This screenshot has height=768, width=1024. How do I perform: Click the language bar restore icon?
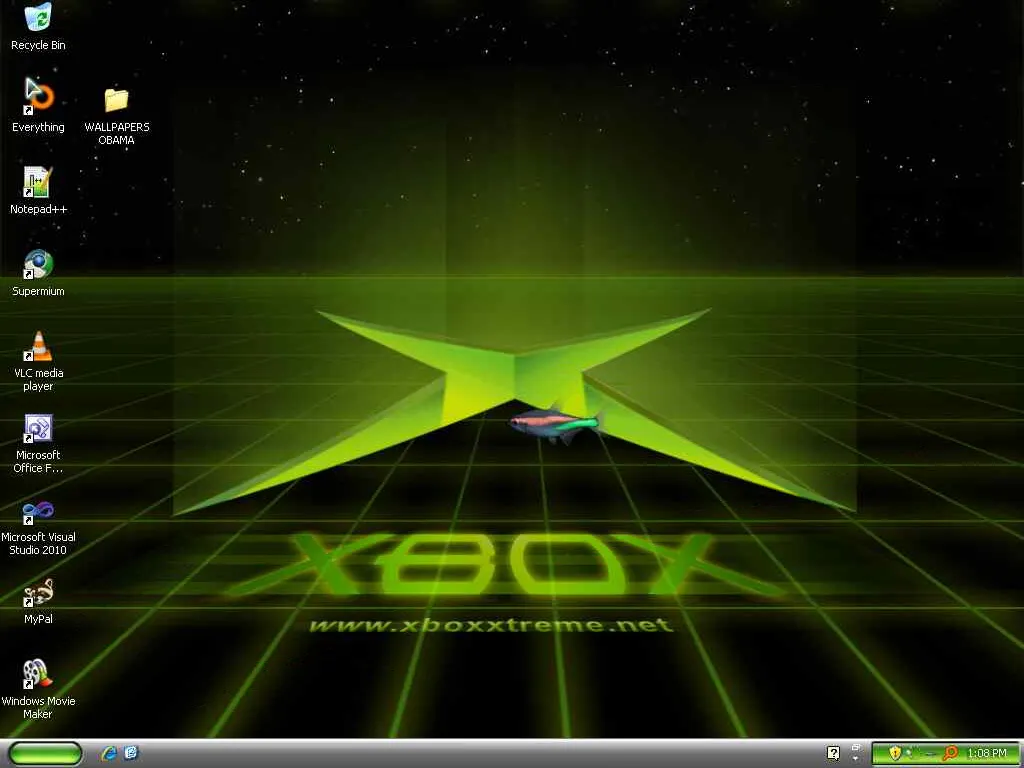[856, 747]
